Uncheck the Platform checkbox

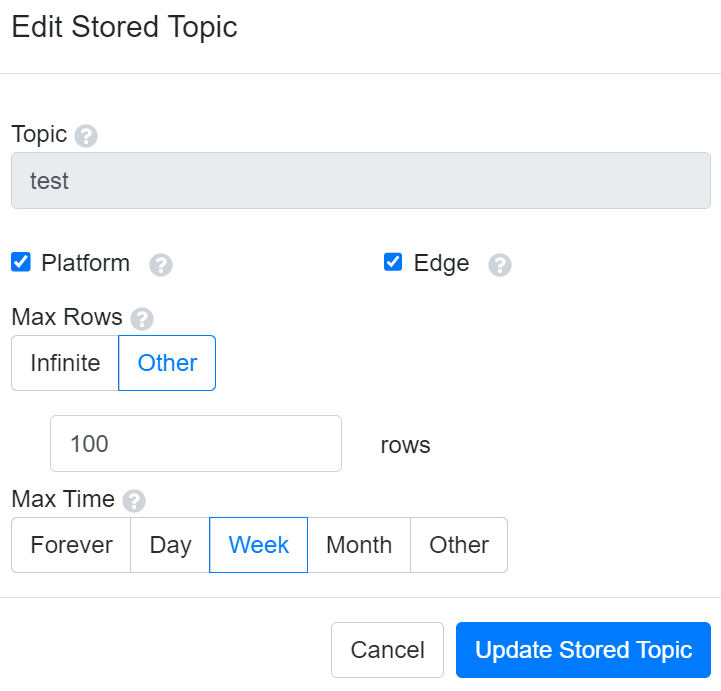tap(21, 263)
